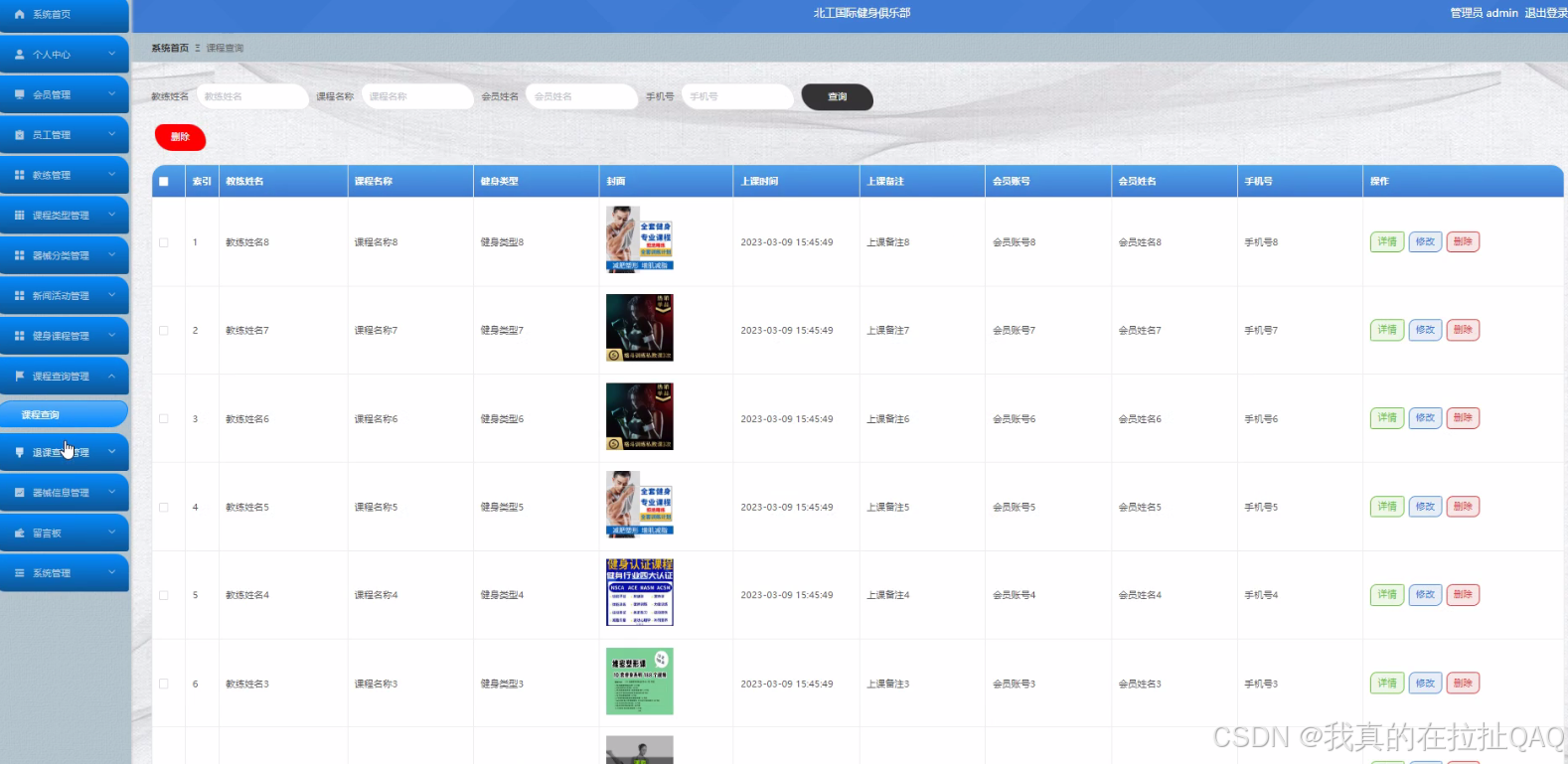Focus the 手机号 search input

pos(738,96)
